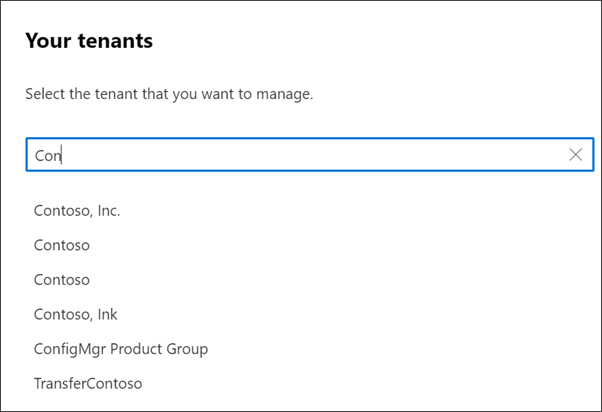Viewport: 602px width, 412px height.
Task: Switch to the ConfigMgr Product Group entry
Action: pos(121,349)
